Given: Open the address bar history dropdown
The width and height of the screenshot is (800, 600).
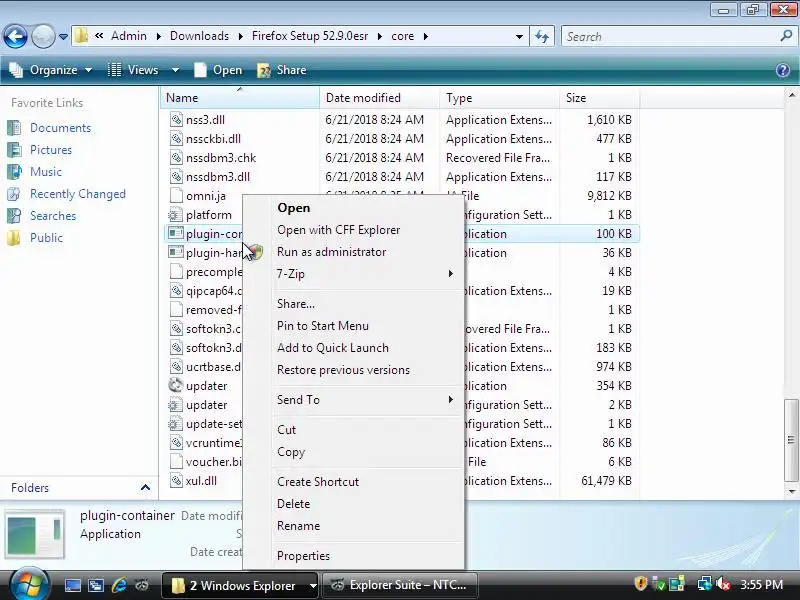Looking at the screenshot, I should point(519,37).
